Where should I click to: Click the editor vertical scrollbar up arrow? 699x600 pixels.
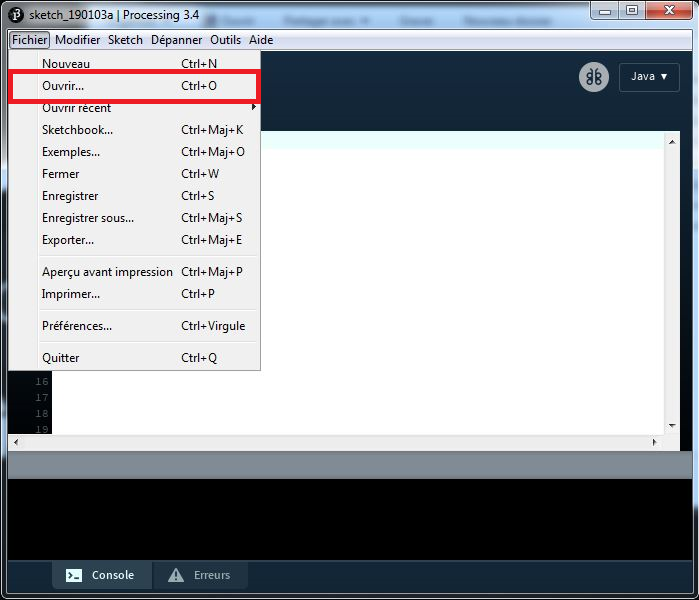click(672, 142)
